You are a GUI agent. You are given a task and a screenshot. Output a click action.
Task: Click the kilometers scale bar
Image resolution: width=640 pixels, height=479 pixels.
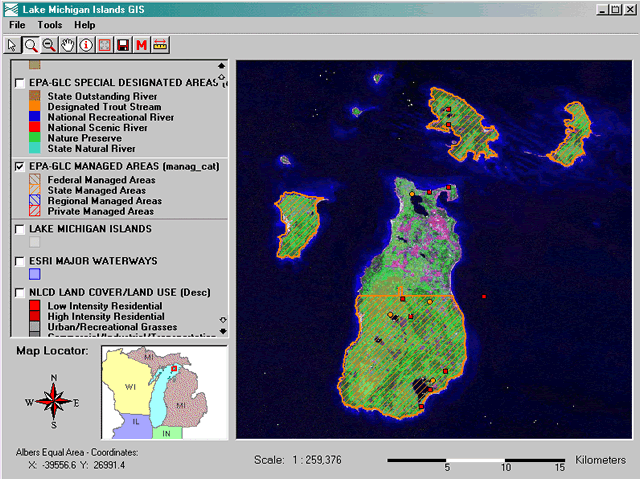tap(476, 461)
